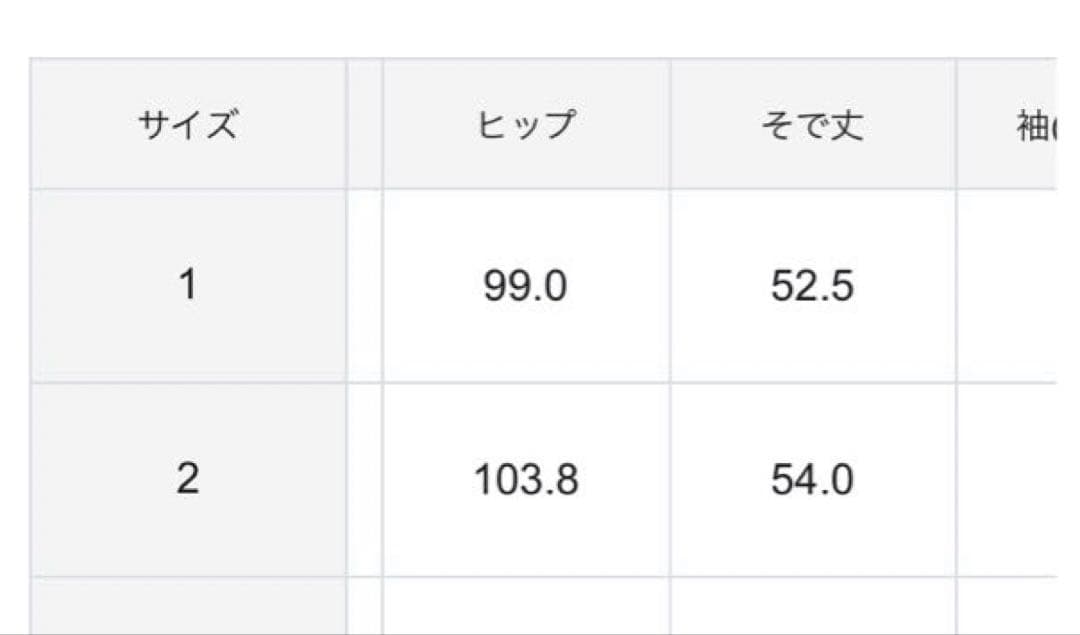Click the 103.8 hip value
The height and width of the screenshot is (635, 1080).
[x=526, y=480]
